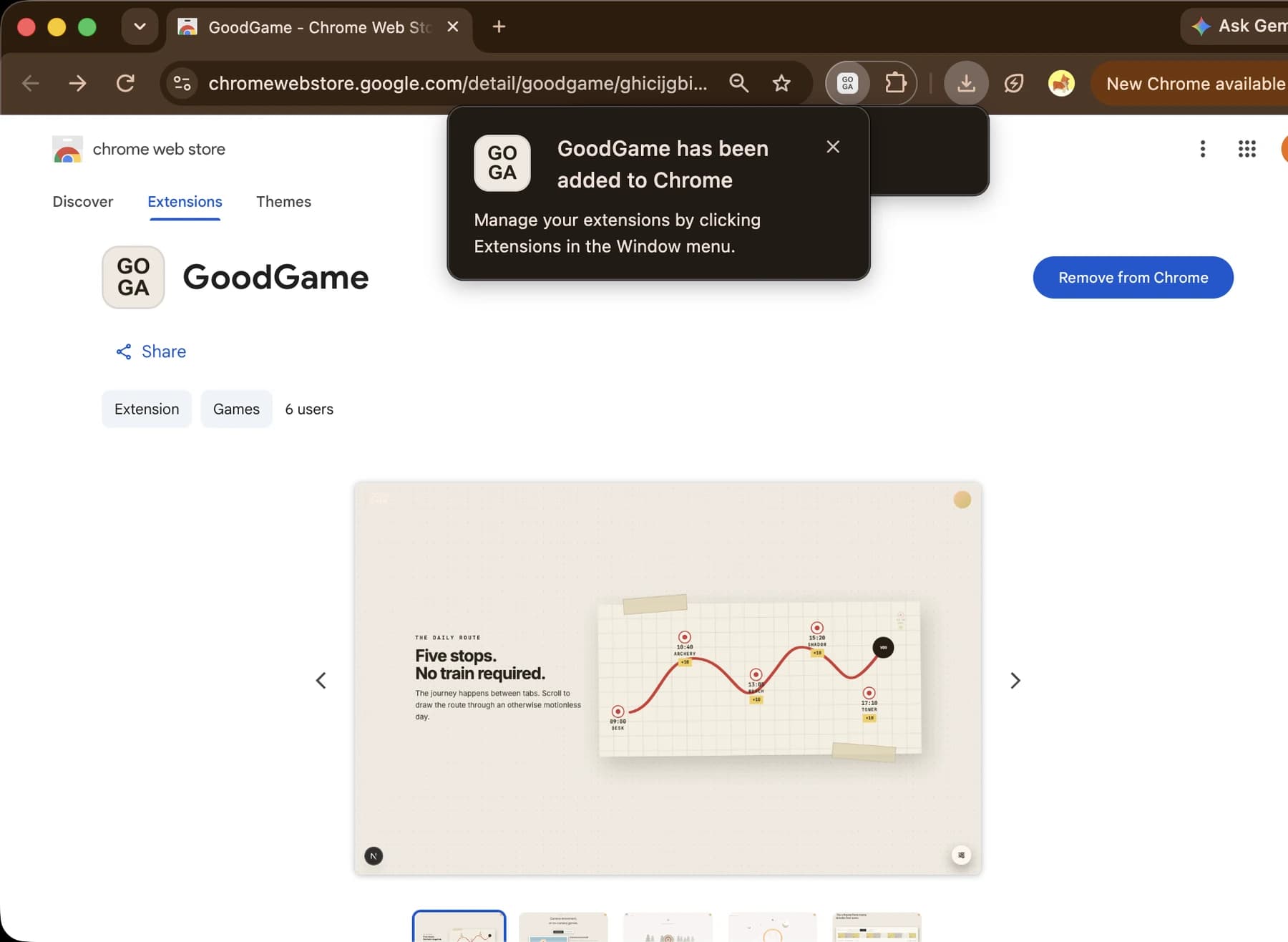Bookmark this page with the star icon

point(781,83)
